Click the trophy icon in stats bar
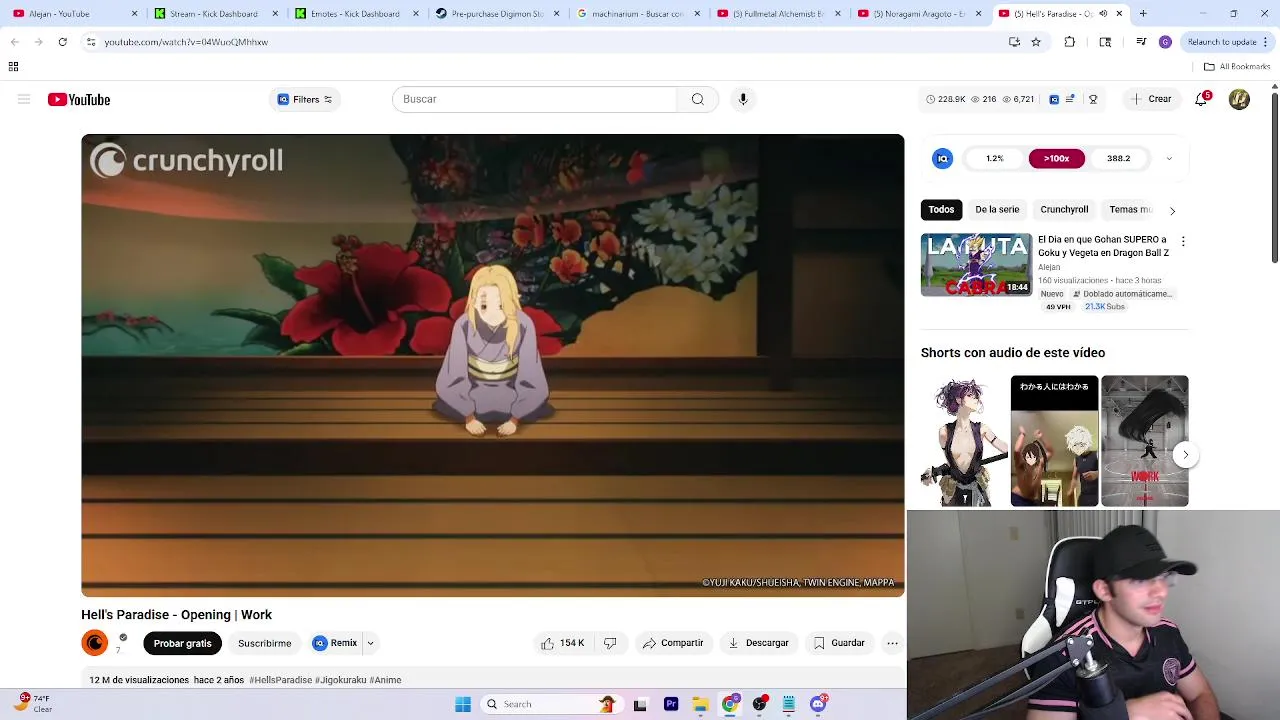1280x720 pixels. 1093,99
